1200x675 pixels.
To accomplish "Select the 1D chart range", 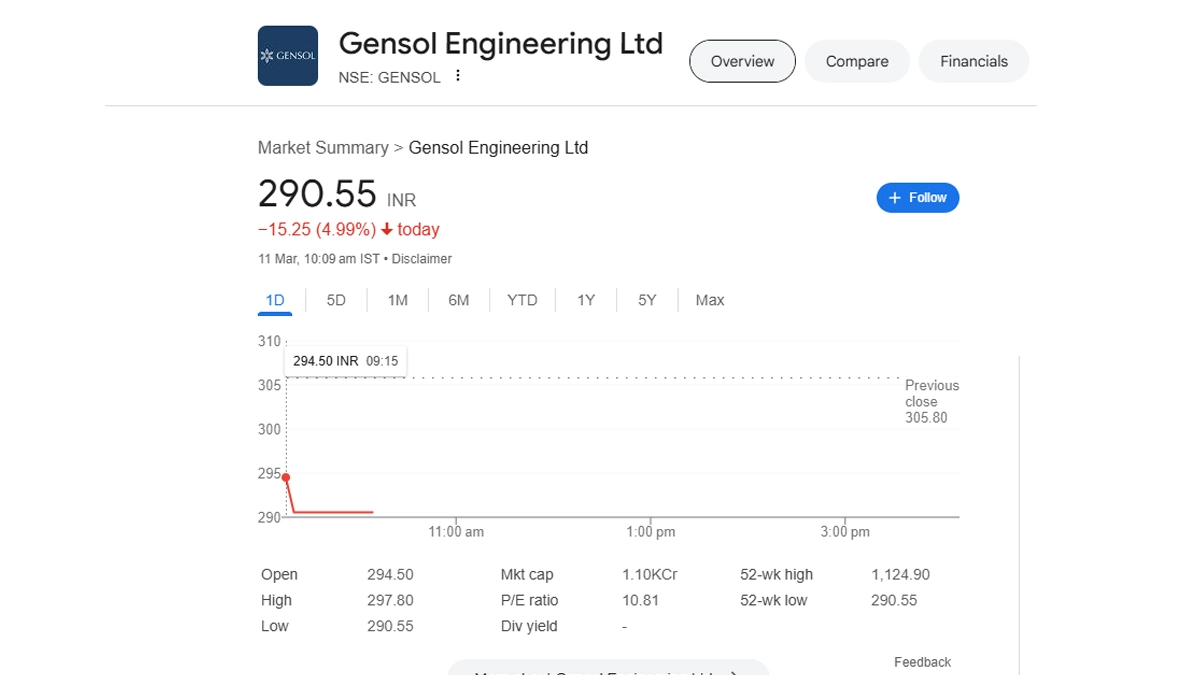I will (275, 300).
